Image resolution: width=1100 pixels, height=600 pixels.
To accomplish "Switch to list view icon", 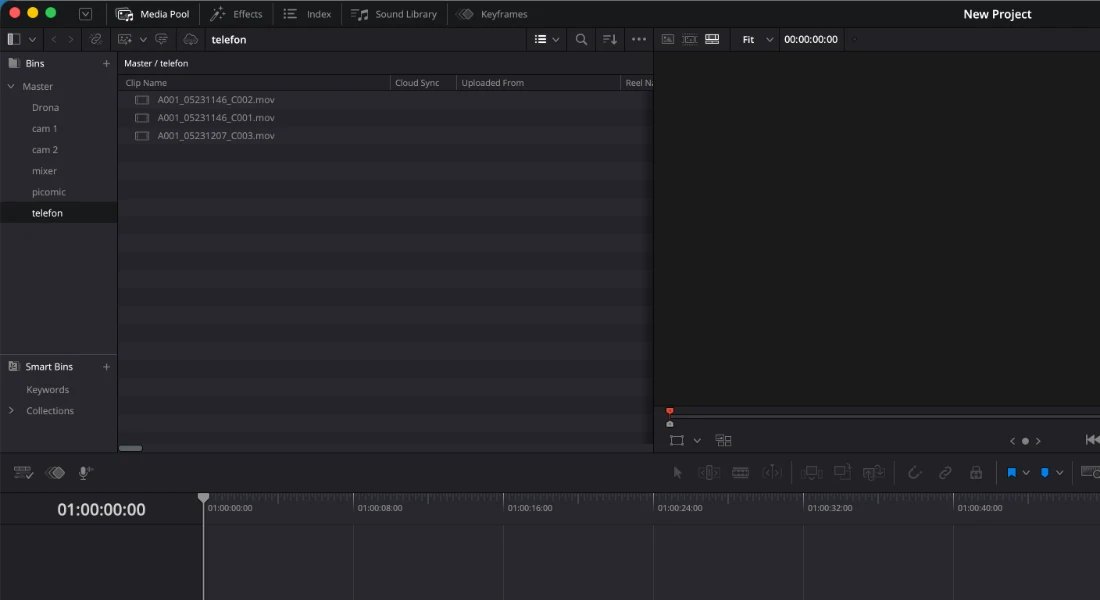I will pyautogui.click(x=540, y=39).
